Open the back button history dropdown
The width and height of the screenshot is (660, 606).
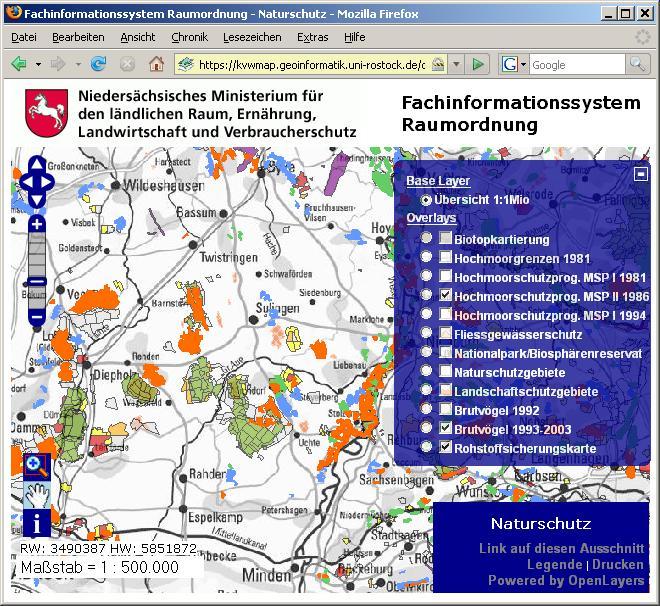pyautogui.click(x=39, y=64)
